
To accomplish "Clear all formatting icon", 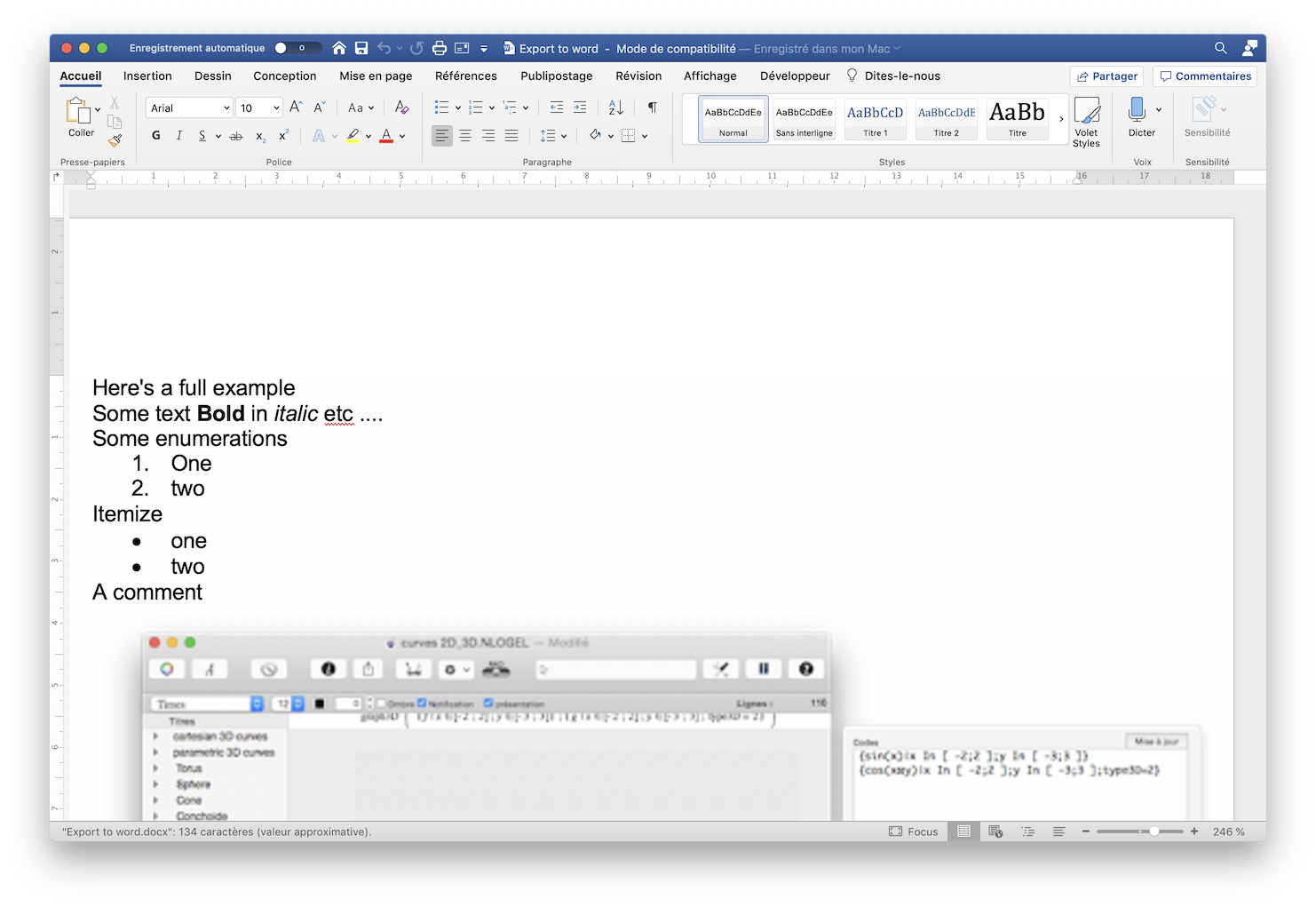I will [401, 107].
